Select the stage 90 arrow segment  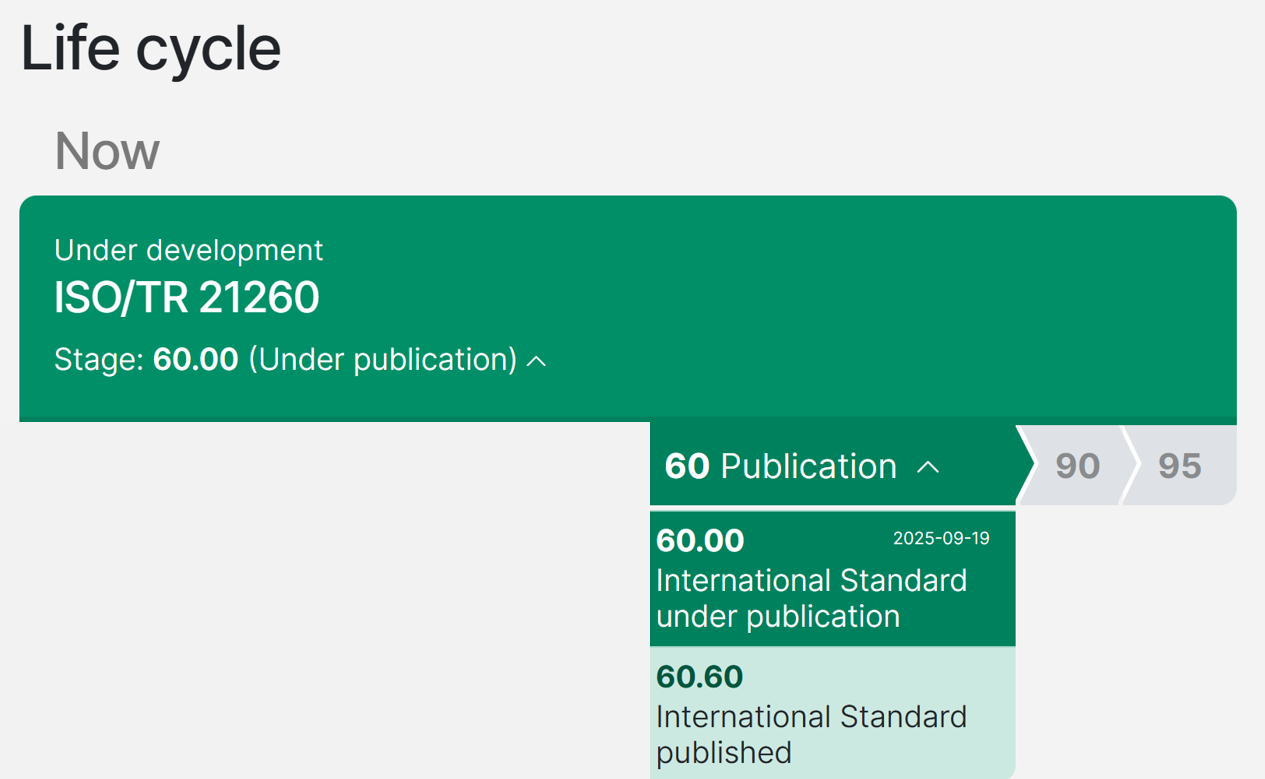(x=1076, y=466)
